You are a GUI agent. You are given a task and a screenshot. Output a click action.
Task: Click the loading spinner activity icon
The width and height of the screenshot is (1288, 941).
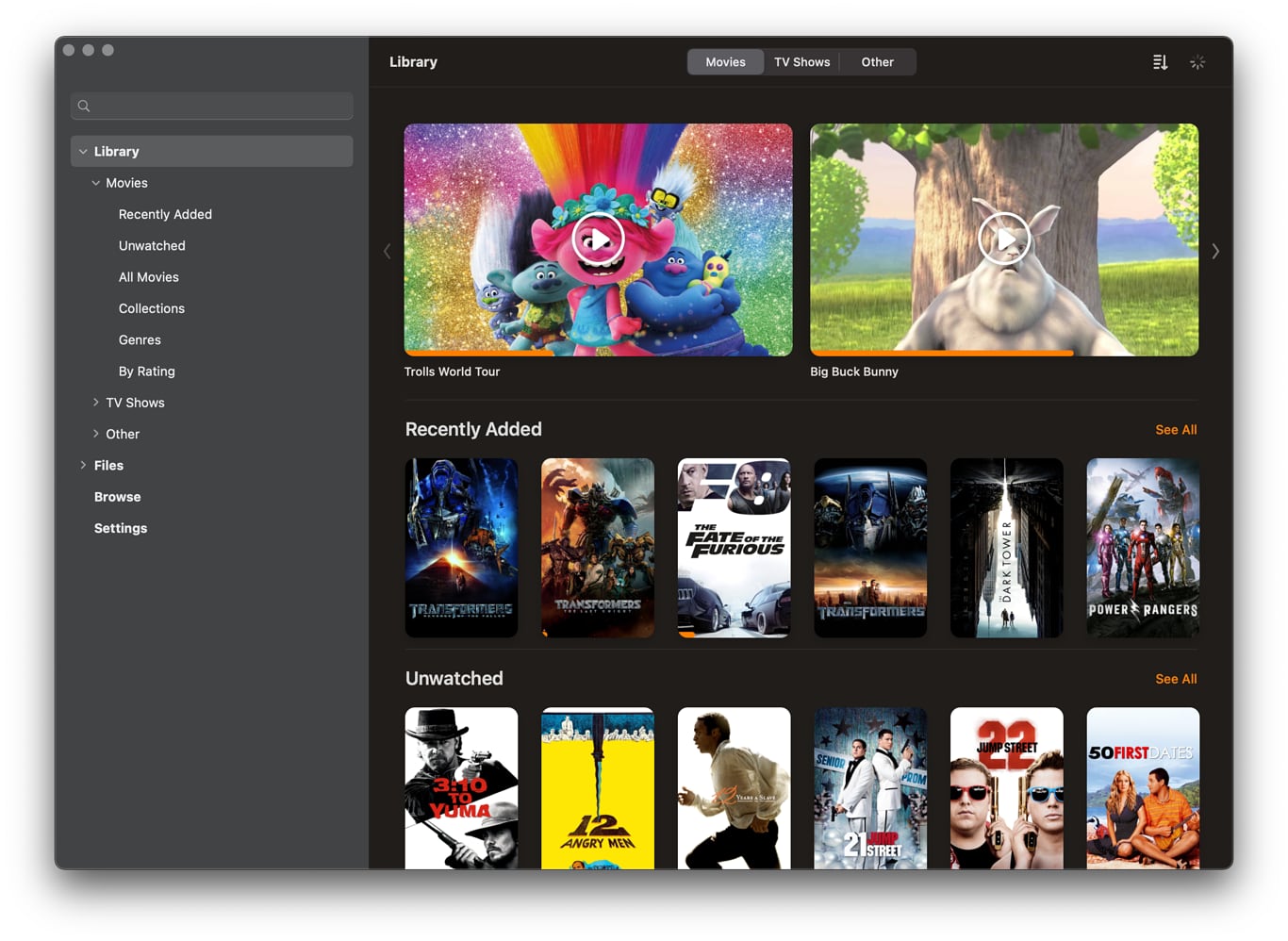coord(1197,62)
